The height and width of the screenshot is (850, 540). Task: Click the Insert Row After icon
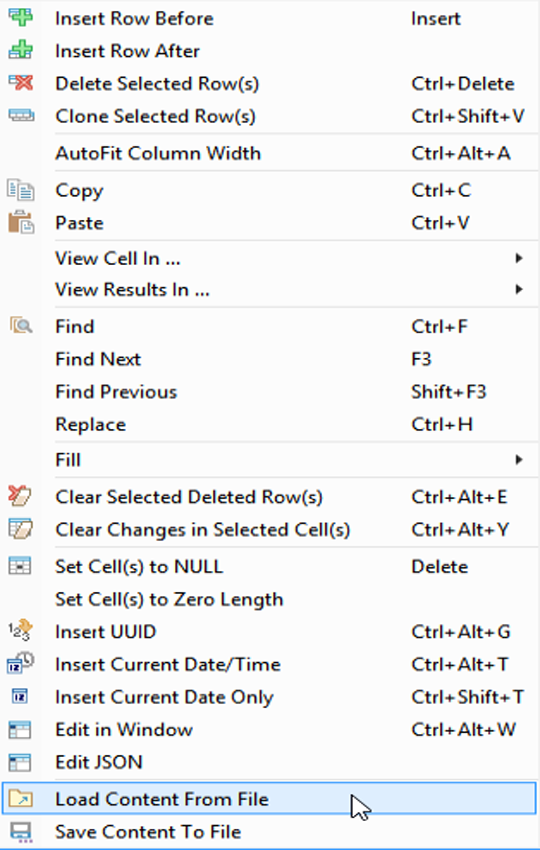pos(21,50)
